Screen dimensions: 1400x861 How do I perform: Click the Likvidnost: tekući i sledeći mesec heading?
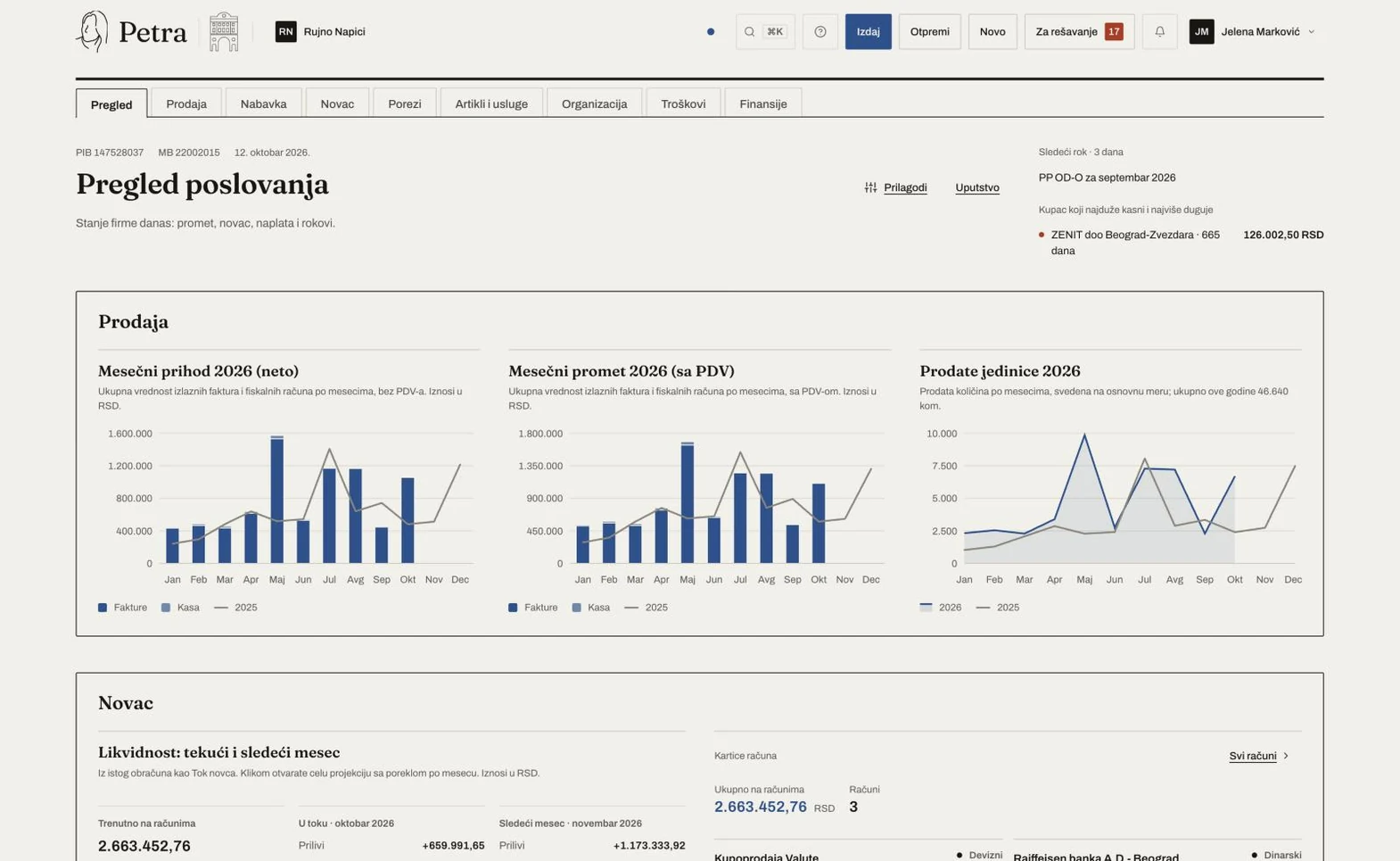(218, 752)
